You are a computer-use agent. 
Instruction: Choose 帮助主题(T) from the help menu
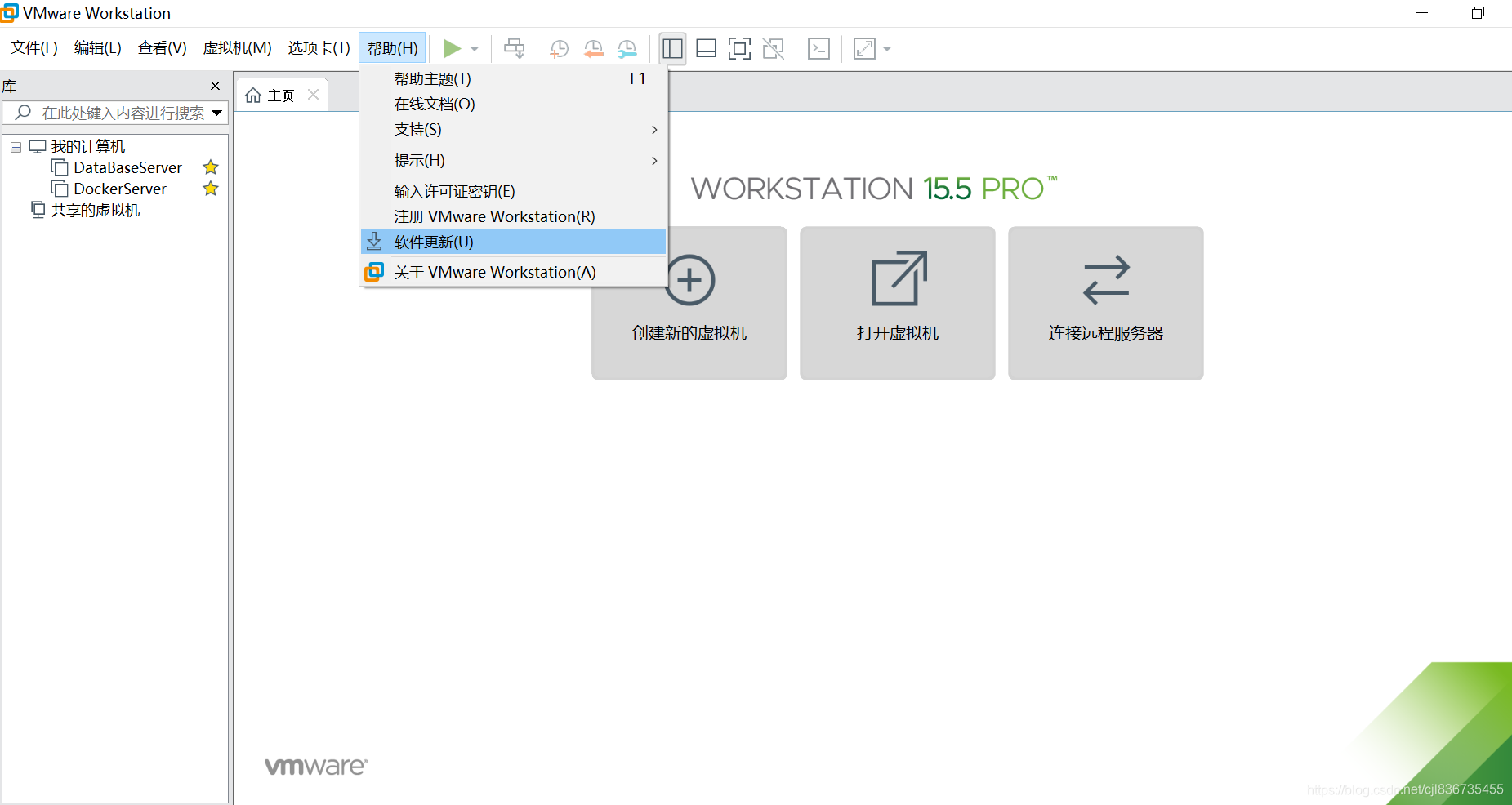point(514,79)
